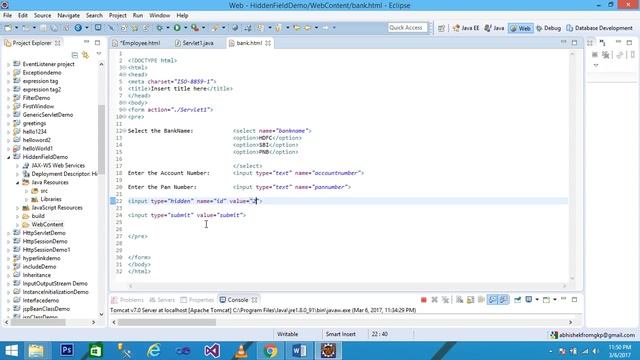This screenshot has height=360, width=640.
Task: Launch Chrome from the taskbar
Action: tap(270, 351)
